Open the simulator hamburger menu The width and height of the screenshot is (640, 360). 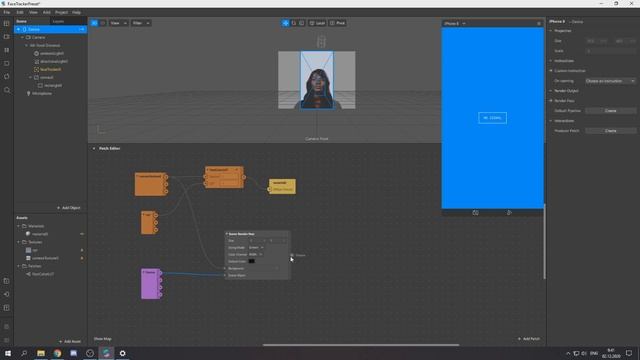pos(539,24)
